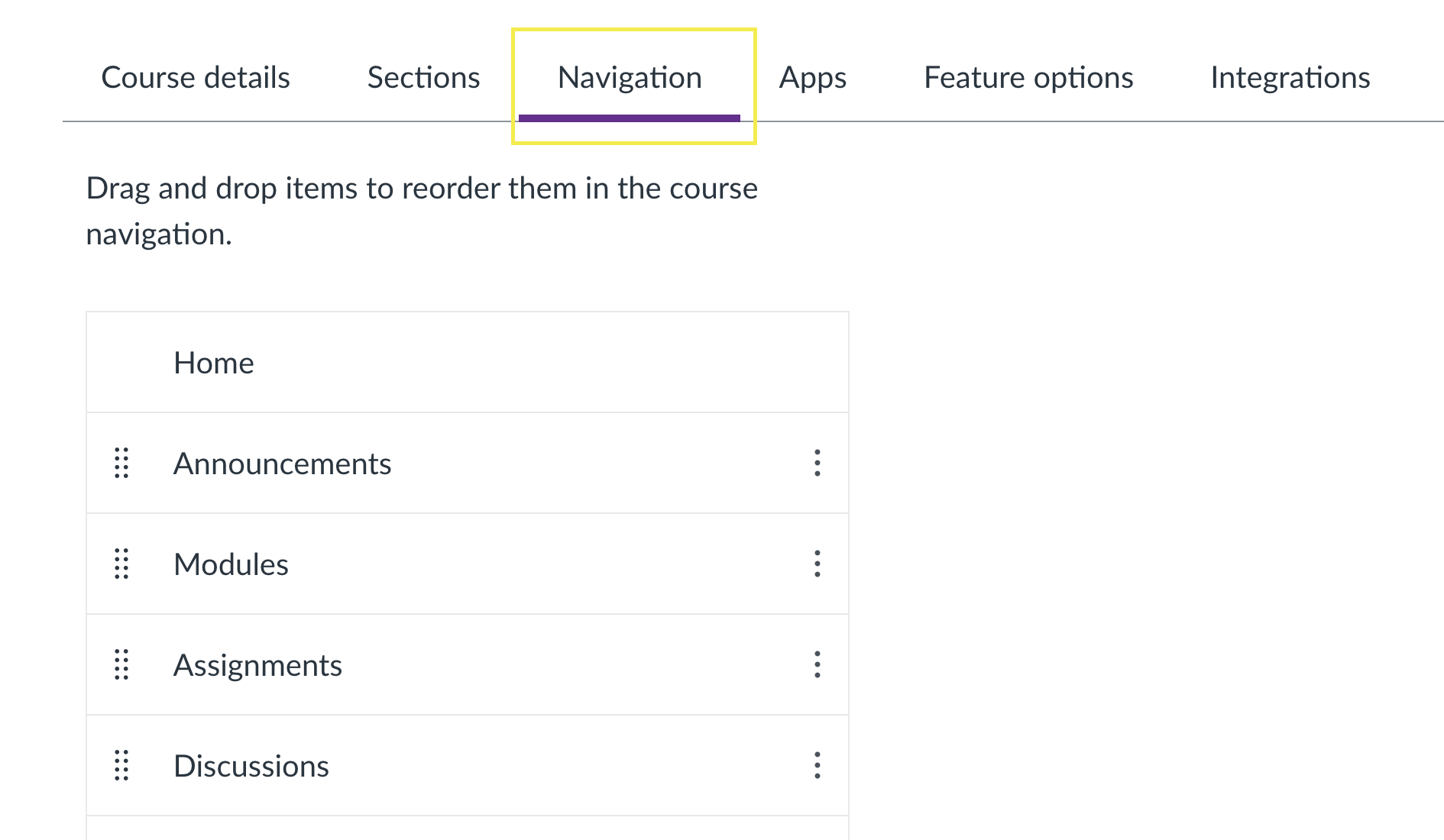This screenshot has width=1444, height=840.
Task: Click the Modules item label
Action: pyautogui.click(x=231, y=565)
